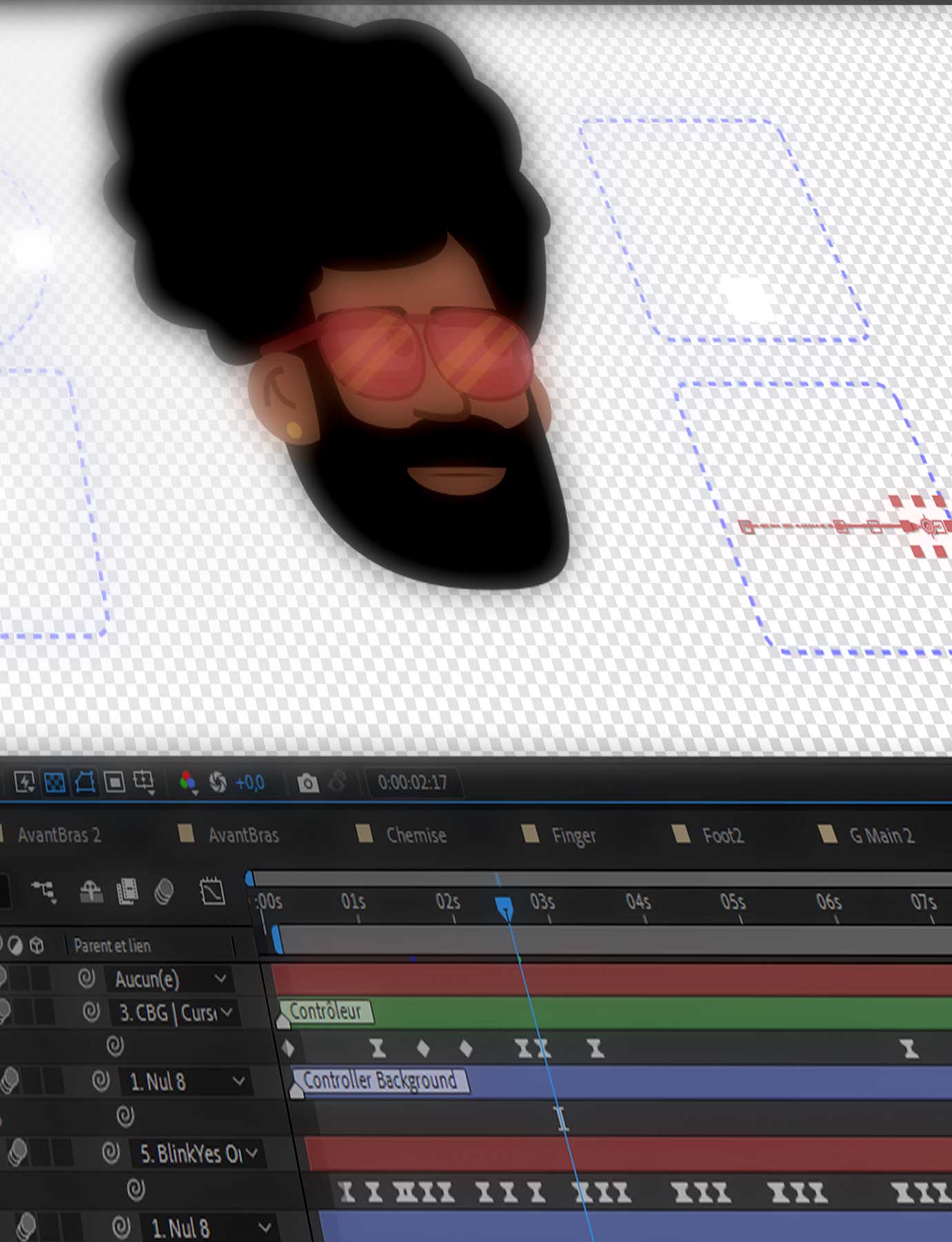Switch to the AvantBras 2 tab

pyautogui.click(x=59, y=835)
